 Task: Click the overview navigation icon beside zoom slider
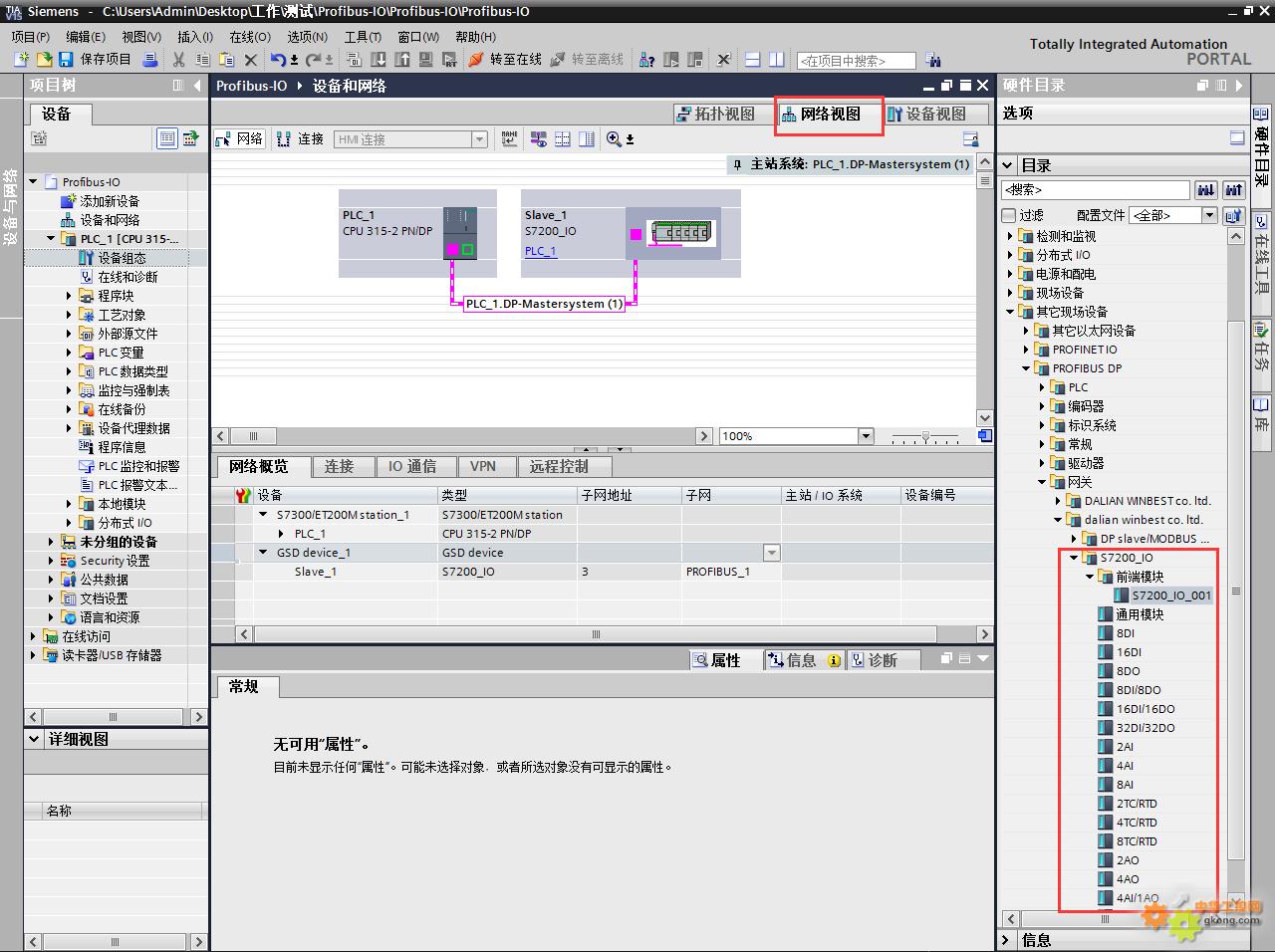pos(984,436)
